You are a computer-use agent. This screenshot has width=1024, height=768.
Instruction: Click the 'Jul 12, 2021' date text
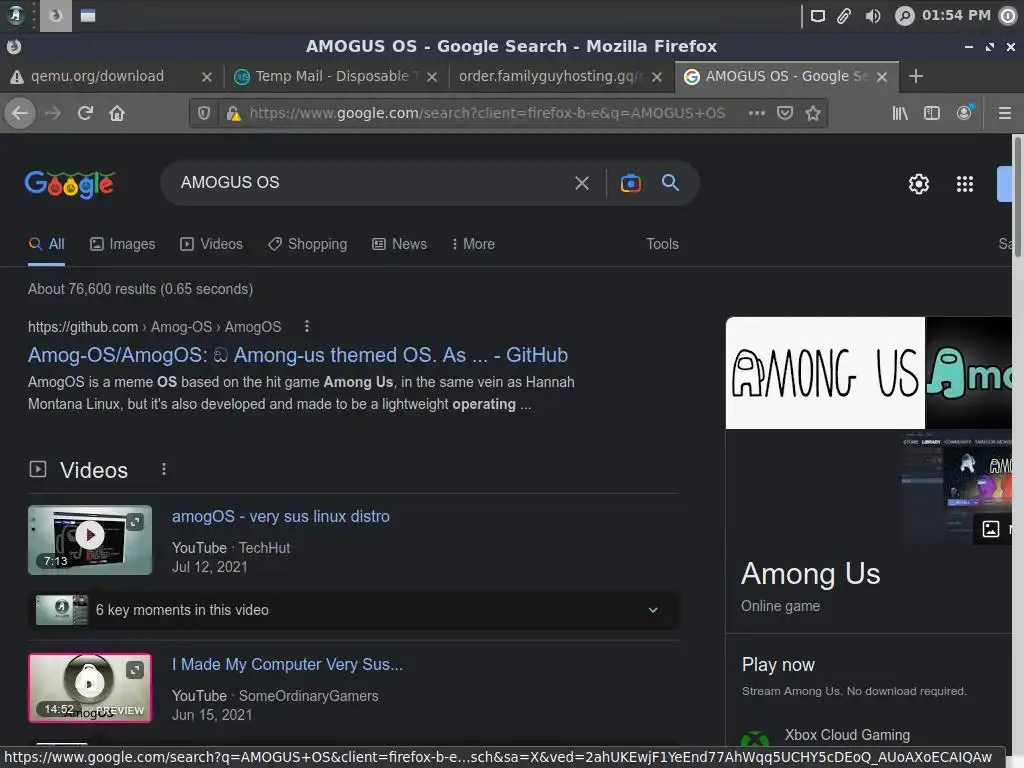tap(210, 568)
